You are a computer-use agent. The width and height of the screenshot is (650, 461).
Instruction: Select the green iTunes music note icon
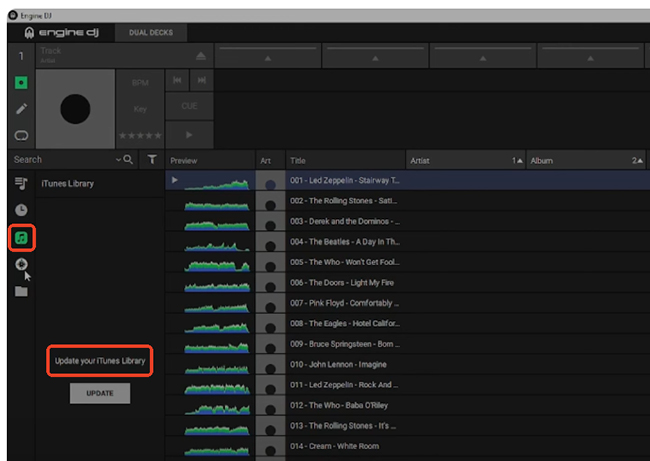21,238
